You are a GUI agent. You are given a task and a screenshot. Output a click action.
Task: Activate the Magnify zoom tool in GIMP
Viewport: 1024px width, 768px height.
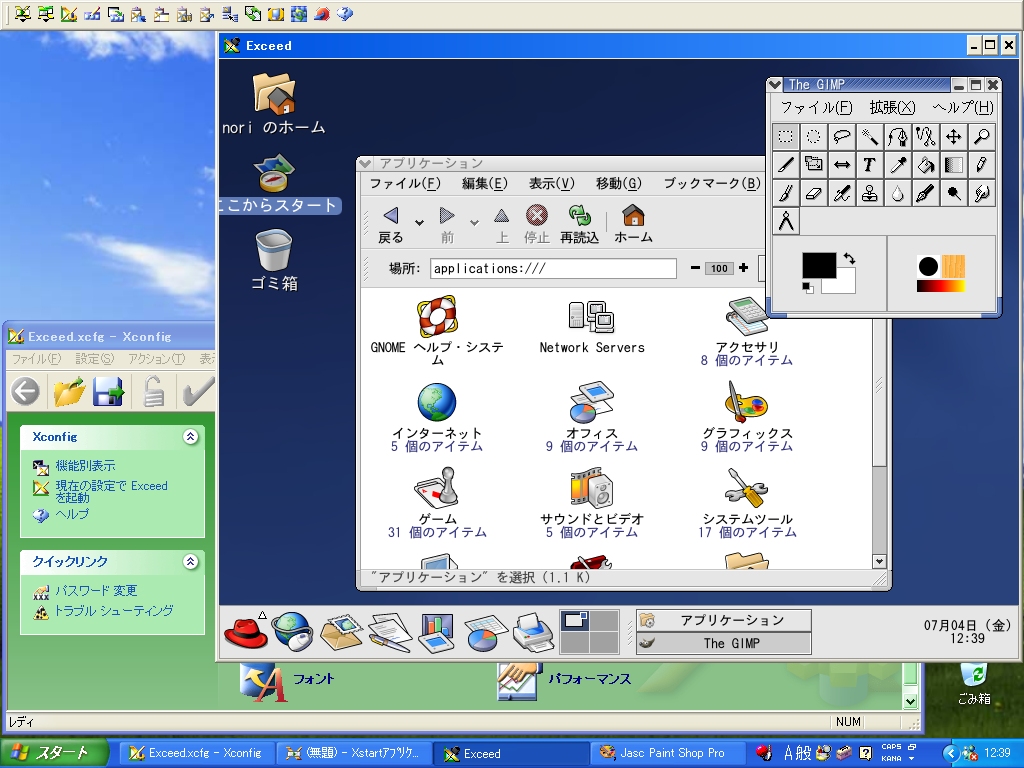tap(982, 136)
